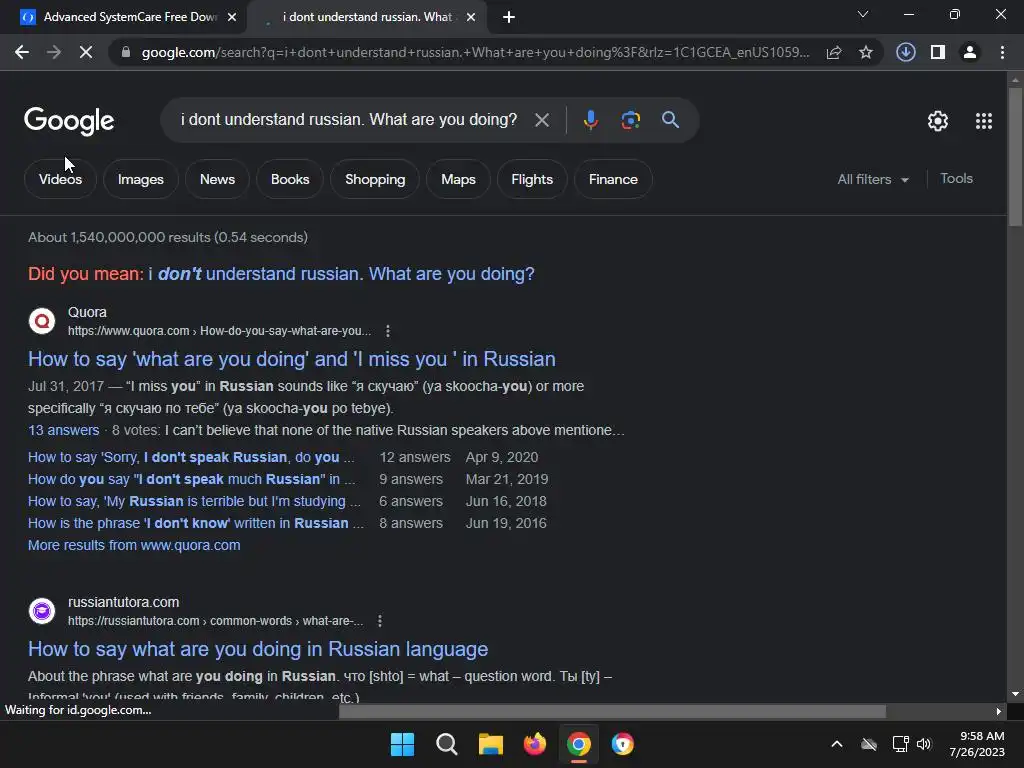Open Windows taskbar search
This screenshot has width=1024, height=768.
click(x=447, y=744)
